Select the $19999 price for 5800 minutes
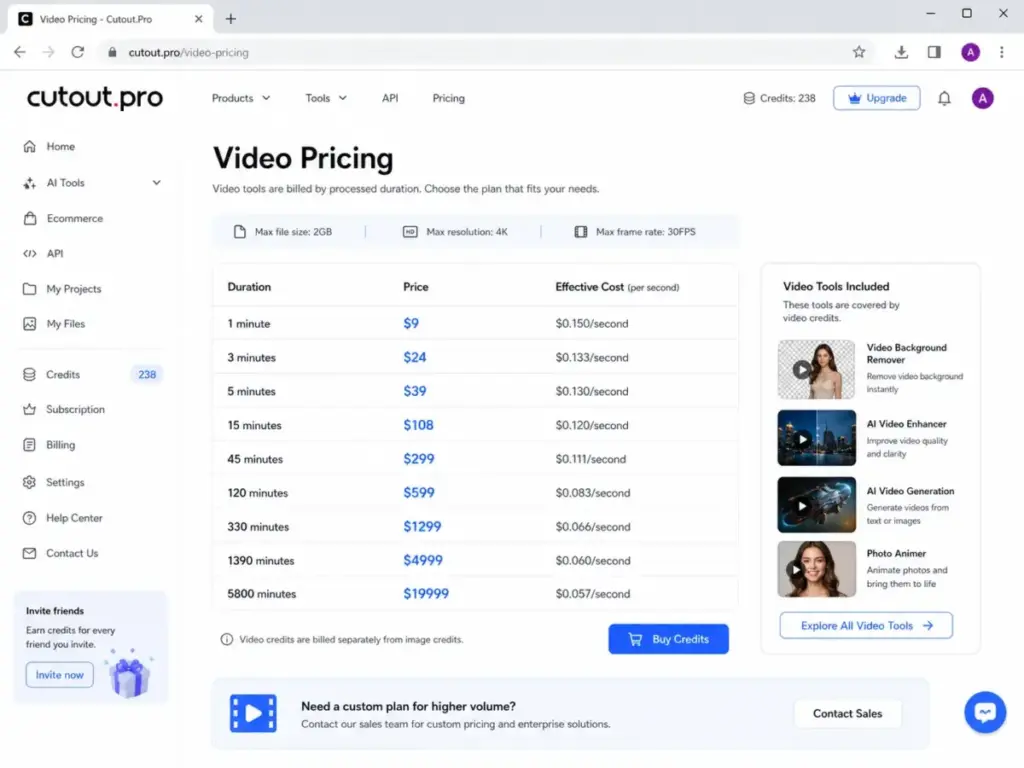 [x=426, y=594]
